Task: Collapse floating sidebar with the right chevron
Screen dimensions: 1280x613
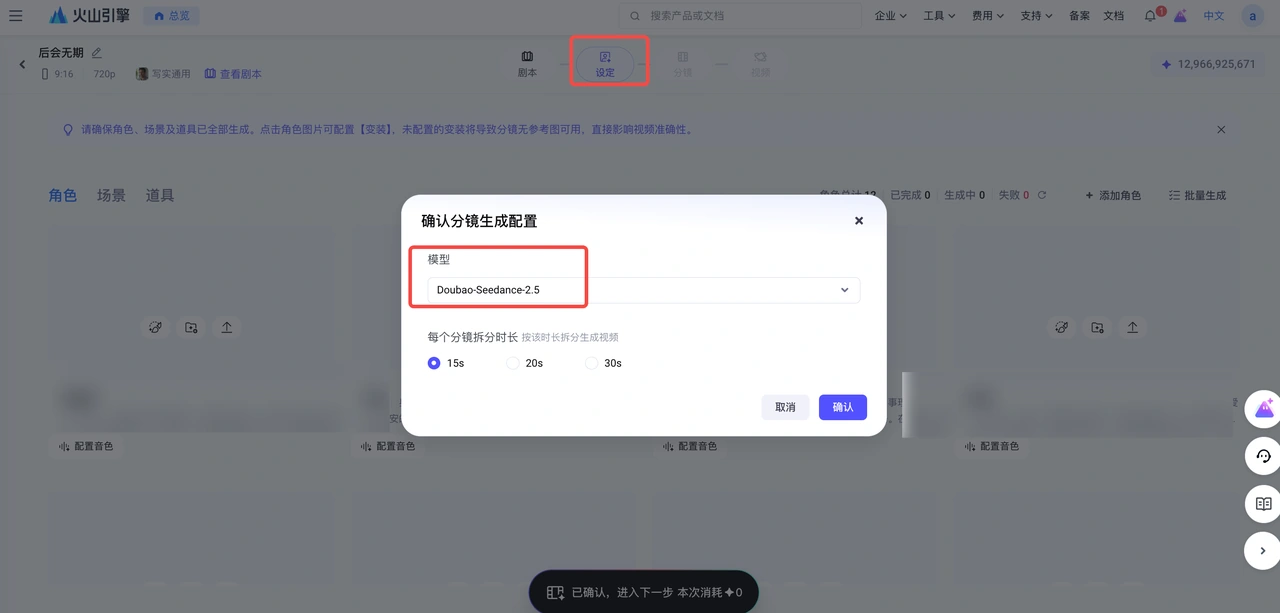Action: coord(1263,551)
